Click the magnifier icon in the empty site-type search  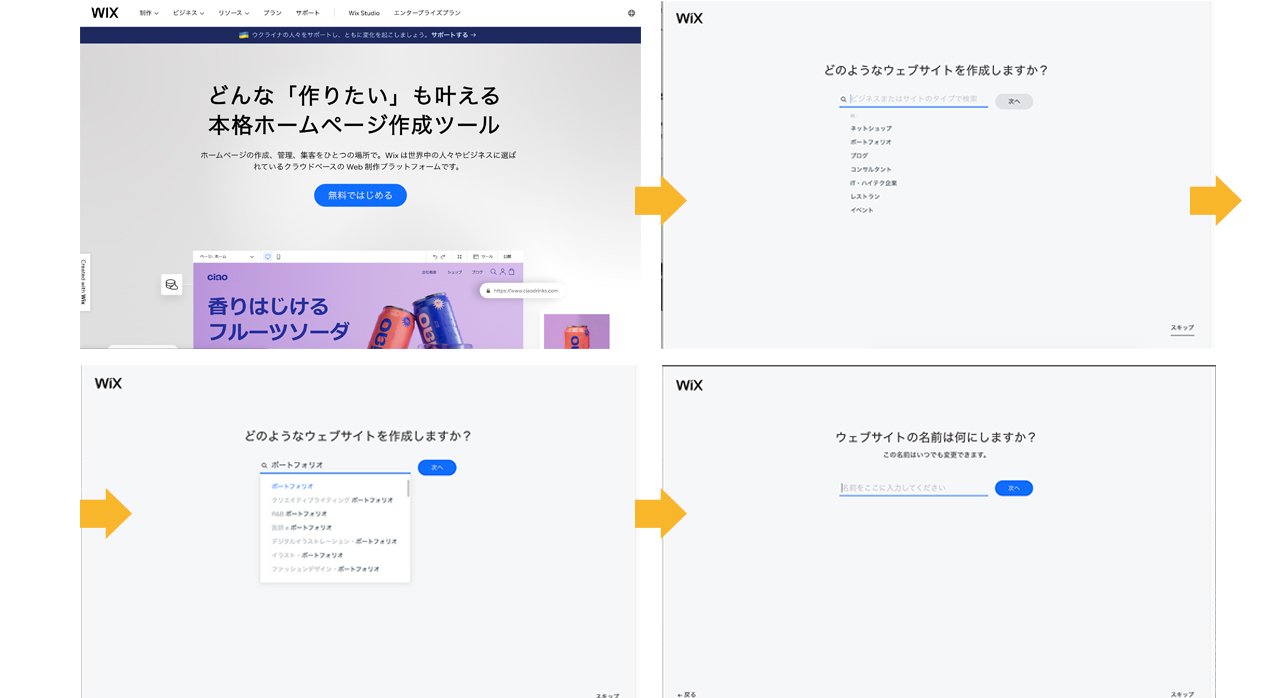844,99
